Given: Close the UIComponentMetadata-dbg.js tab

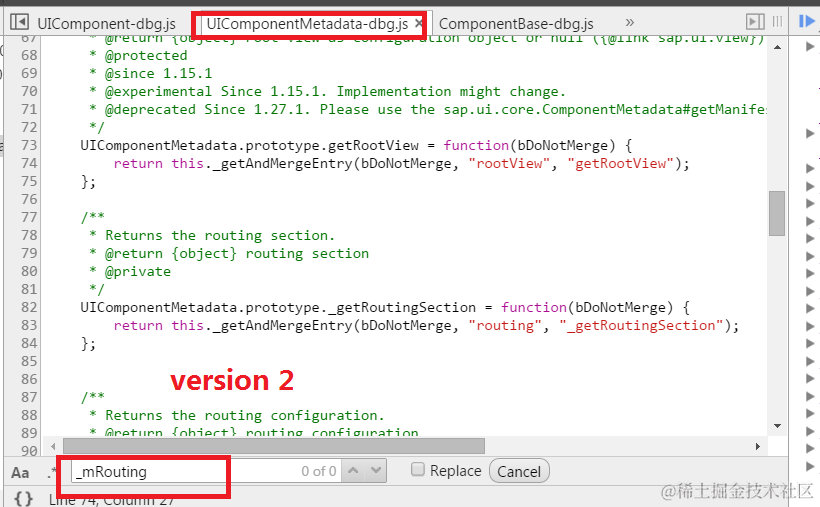Looking at the screenshot, I should 418,23.
